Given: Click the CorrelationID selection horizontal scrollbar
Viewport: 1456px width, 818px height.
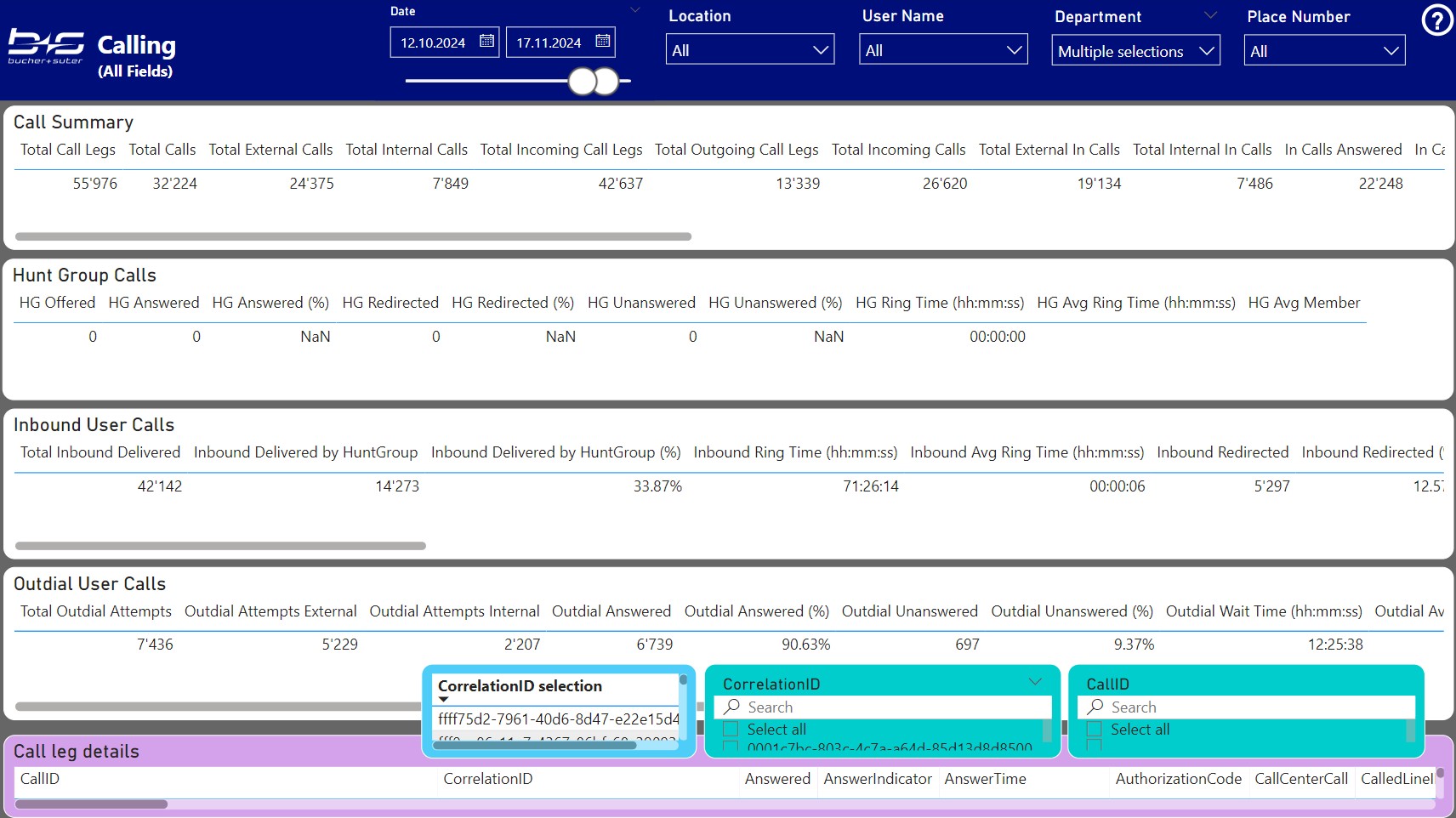Looking at the screenshot, I should 534,745.
